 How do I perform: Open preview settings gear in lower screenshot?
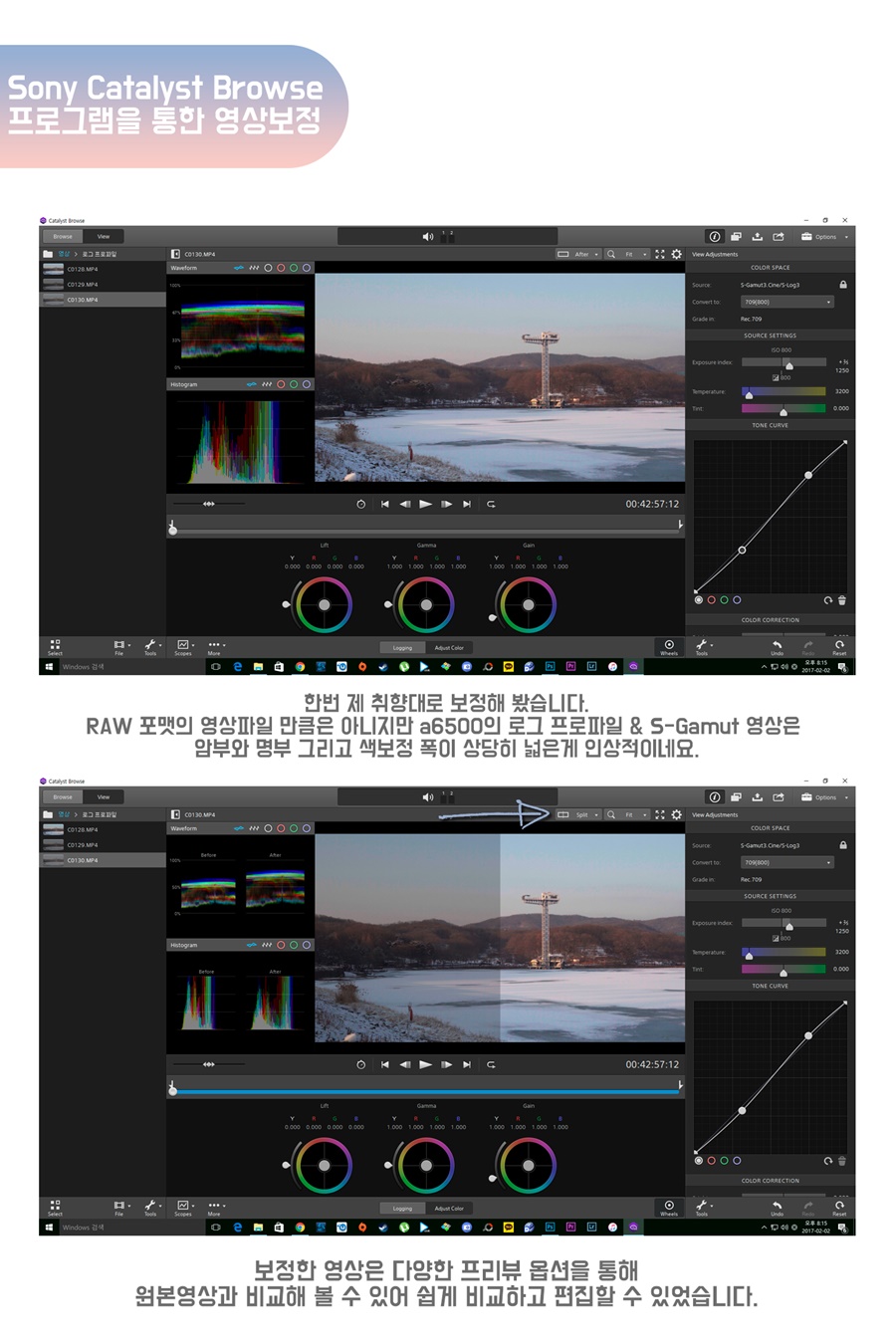click(x=676, y=814)
